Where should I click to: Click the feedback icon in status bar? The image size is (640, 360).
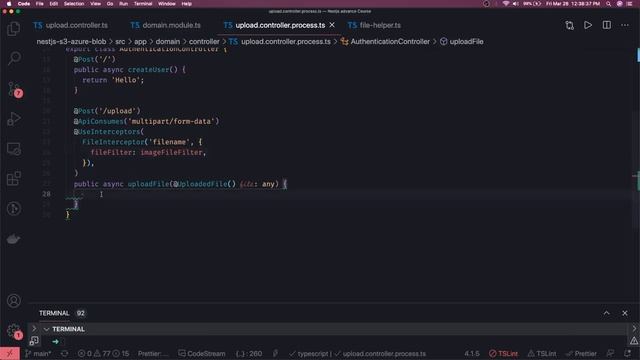(611, 353)
